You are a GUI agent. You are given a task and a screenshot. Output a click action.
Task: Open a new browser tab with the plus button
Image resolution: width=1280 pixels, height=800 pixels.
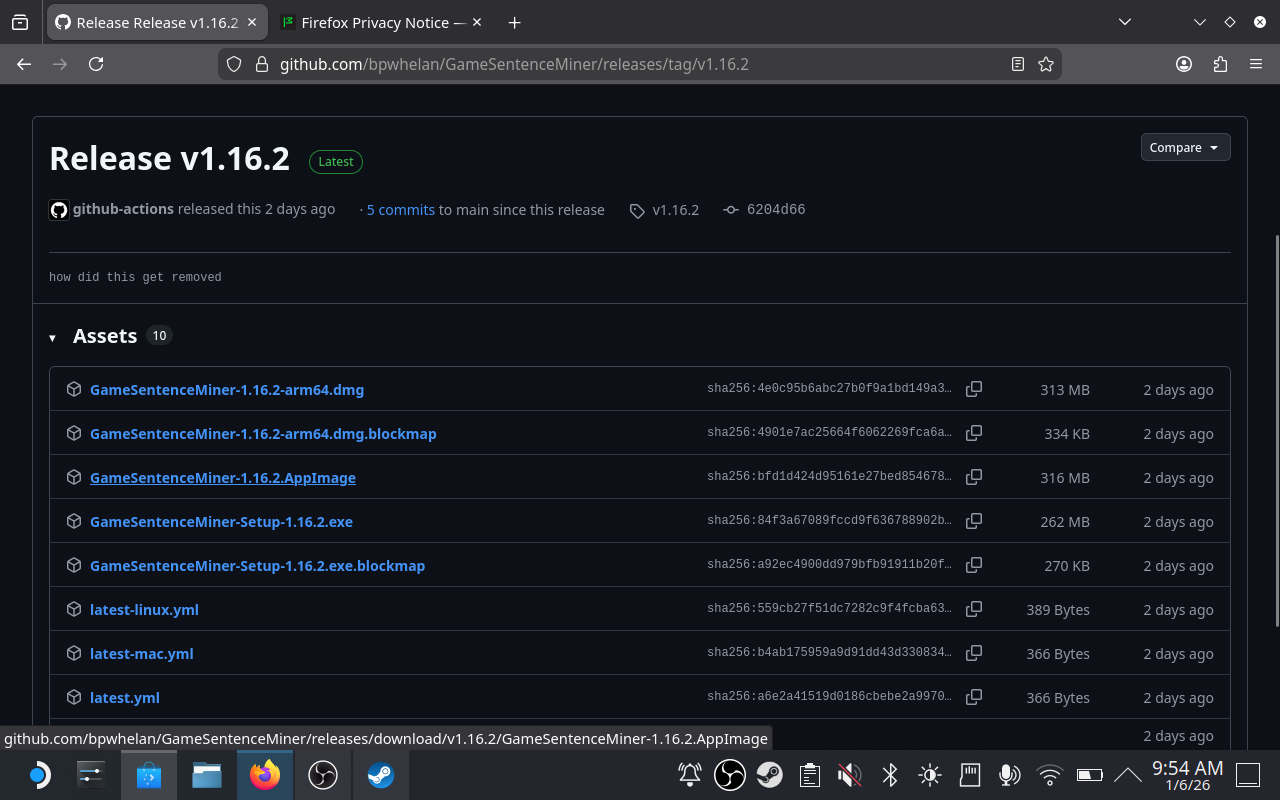514,22
